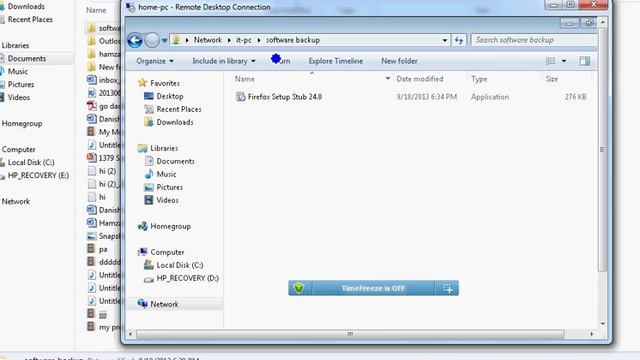The image size is (640, 360).
Task: Click the Network segment in address bar
Action: coord(207,40)
